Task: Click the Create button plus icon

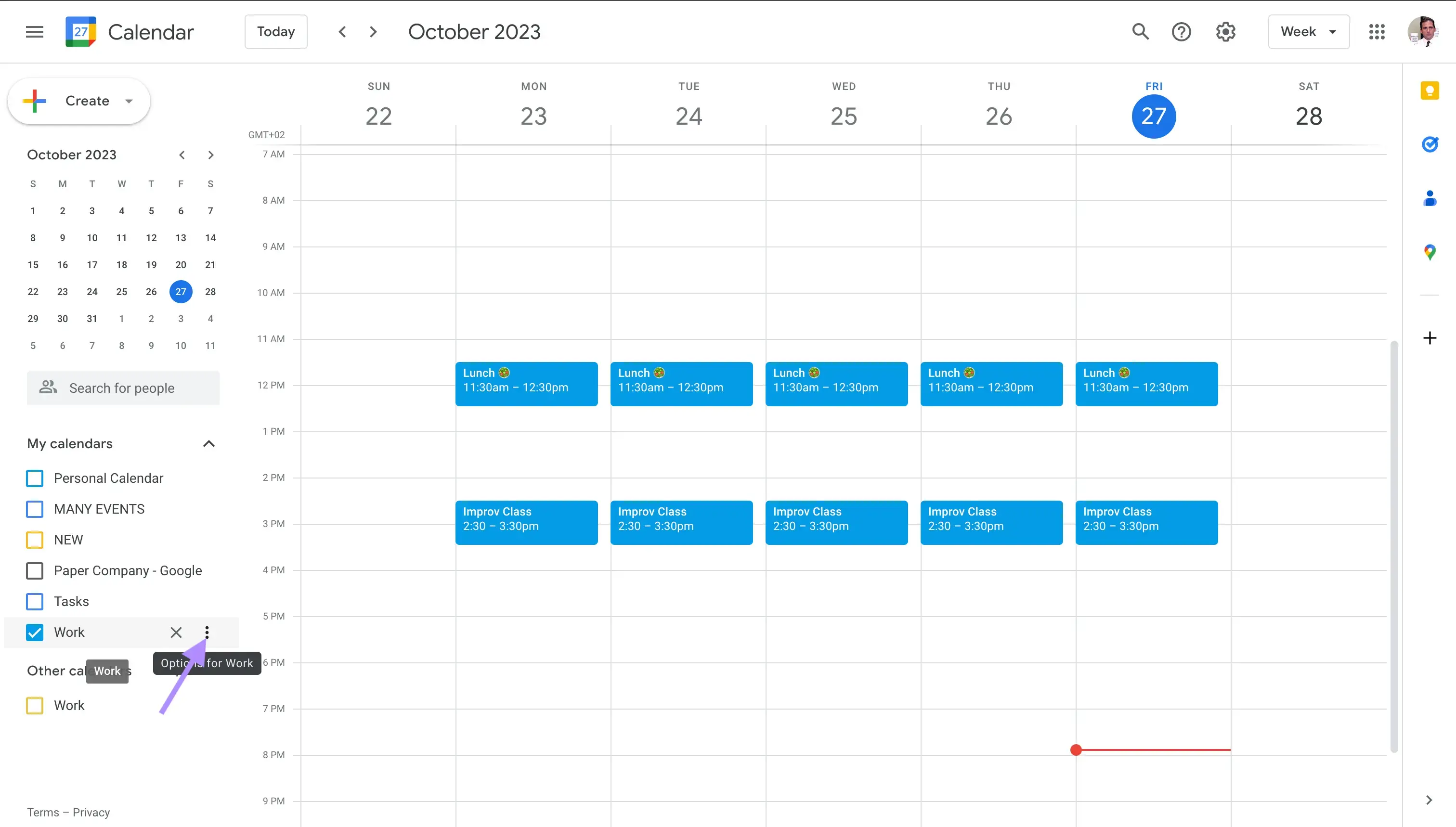Action: (36, 100)
